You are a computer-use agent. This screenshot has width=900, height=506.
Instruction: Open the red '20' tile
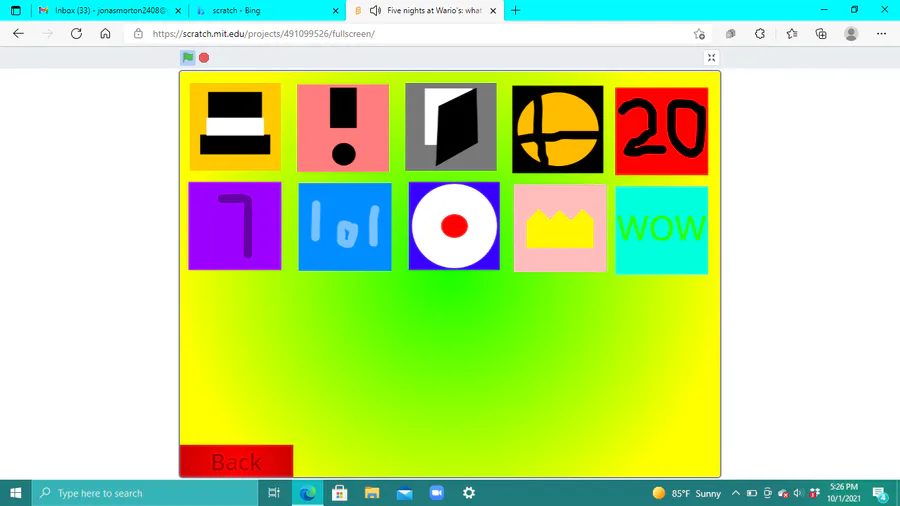[x=661, y=131]
